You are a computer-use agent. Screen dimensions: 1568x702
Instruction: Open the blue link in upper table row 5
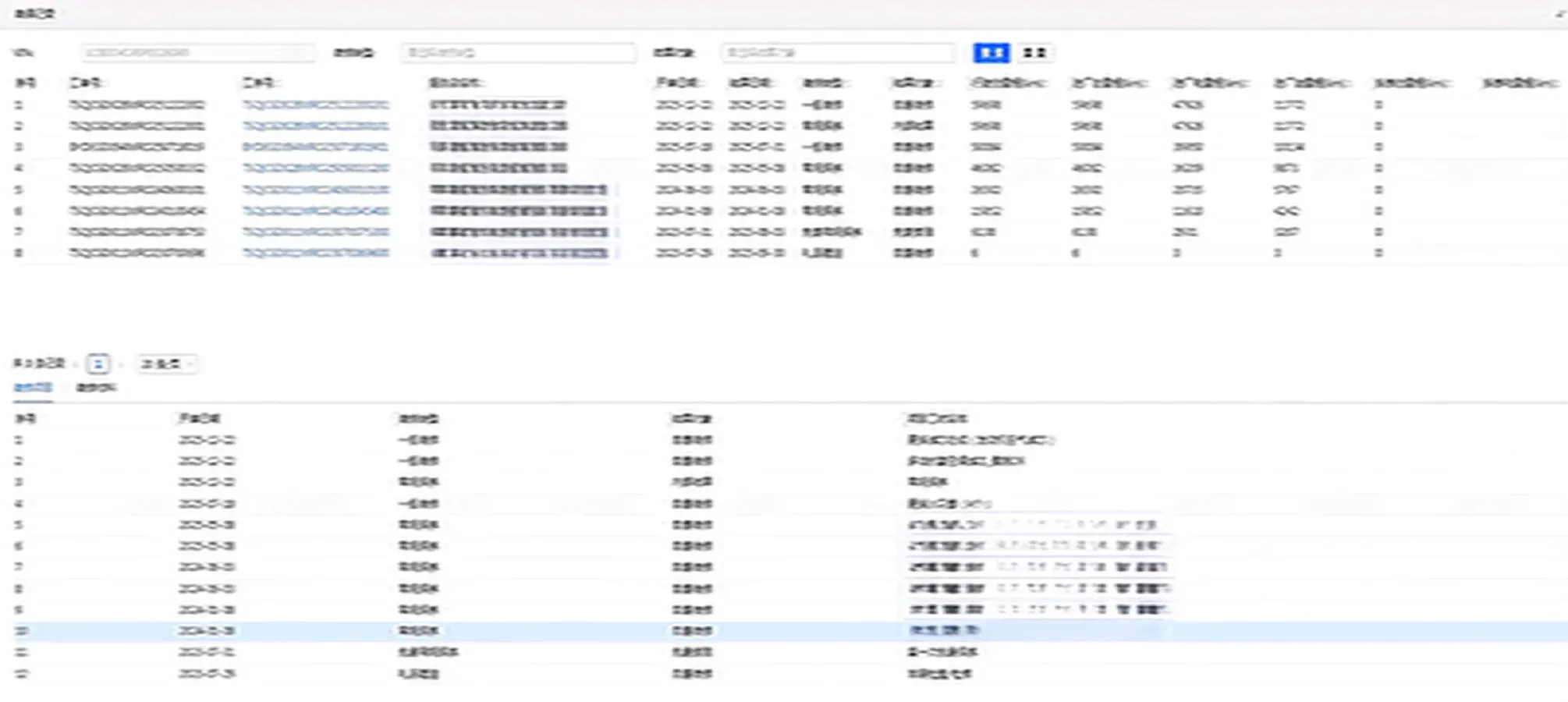point(315,190)
